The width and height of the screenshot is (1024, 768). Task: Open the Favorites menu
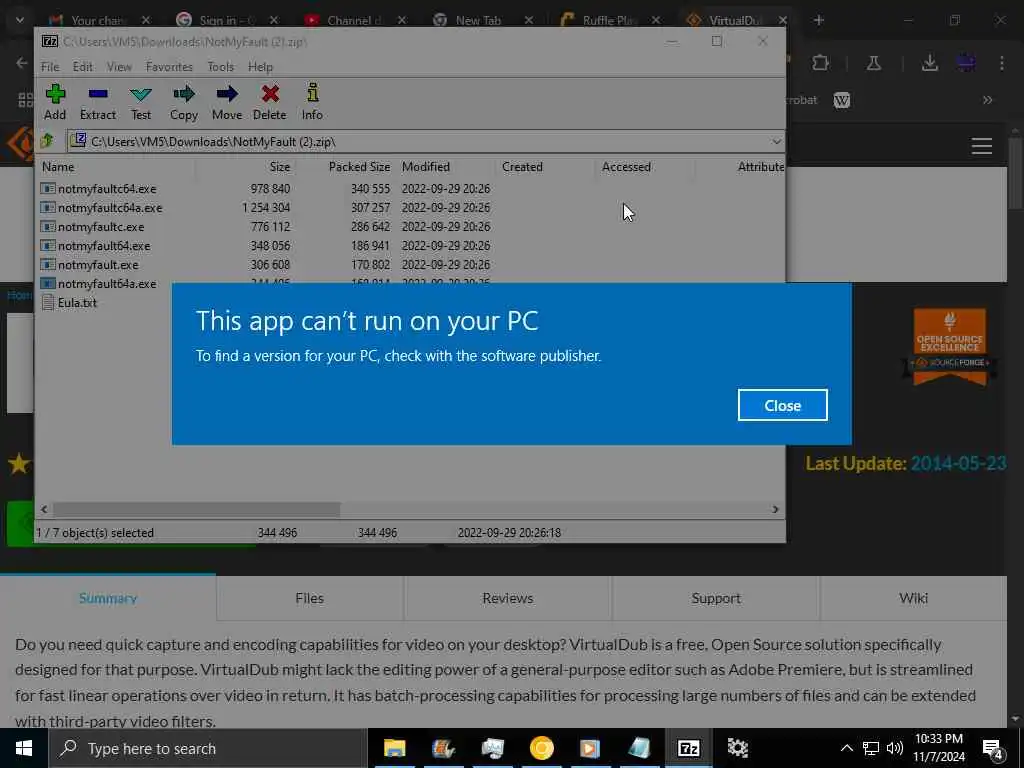point(169,67)
